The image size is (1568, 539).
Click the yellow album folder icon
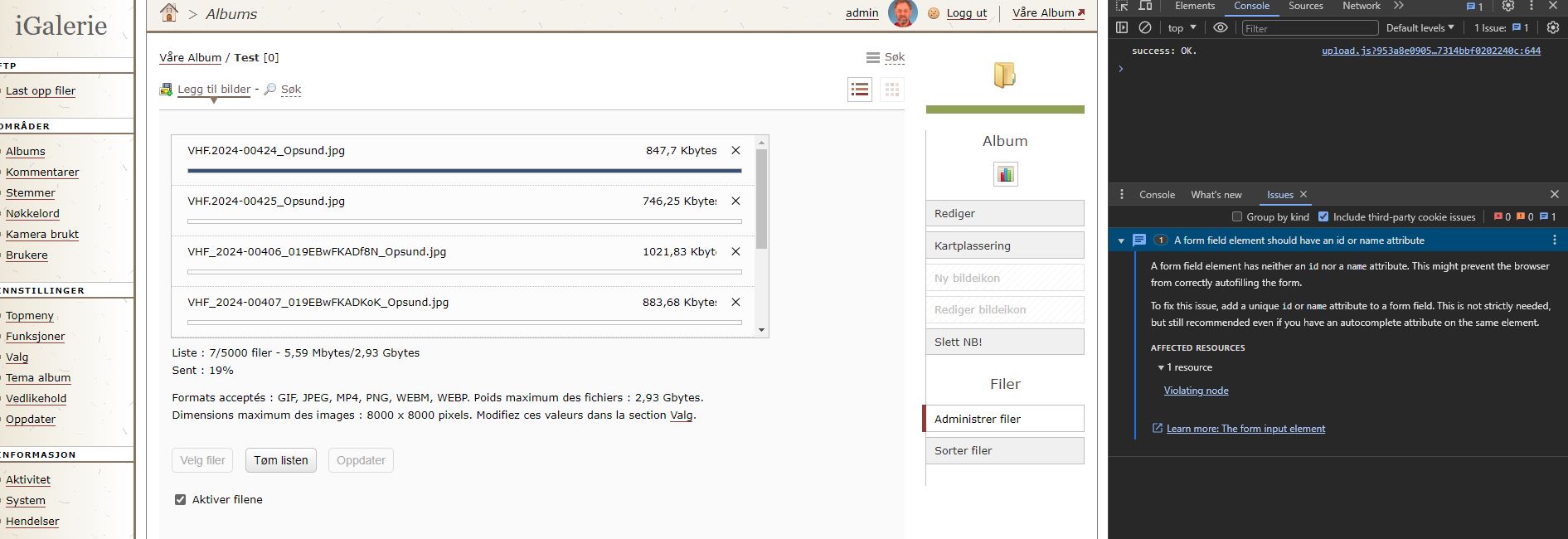point(1005,75)
